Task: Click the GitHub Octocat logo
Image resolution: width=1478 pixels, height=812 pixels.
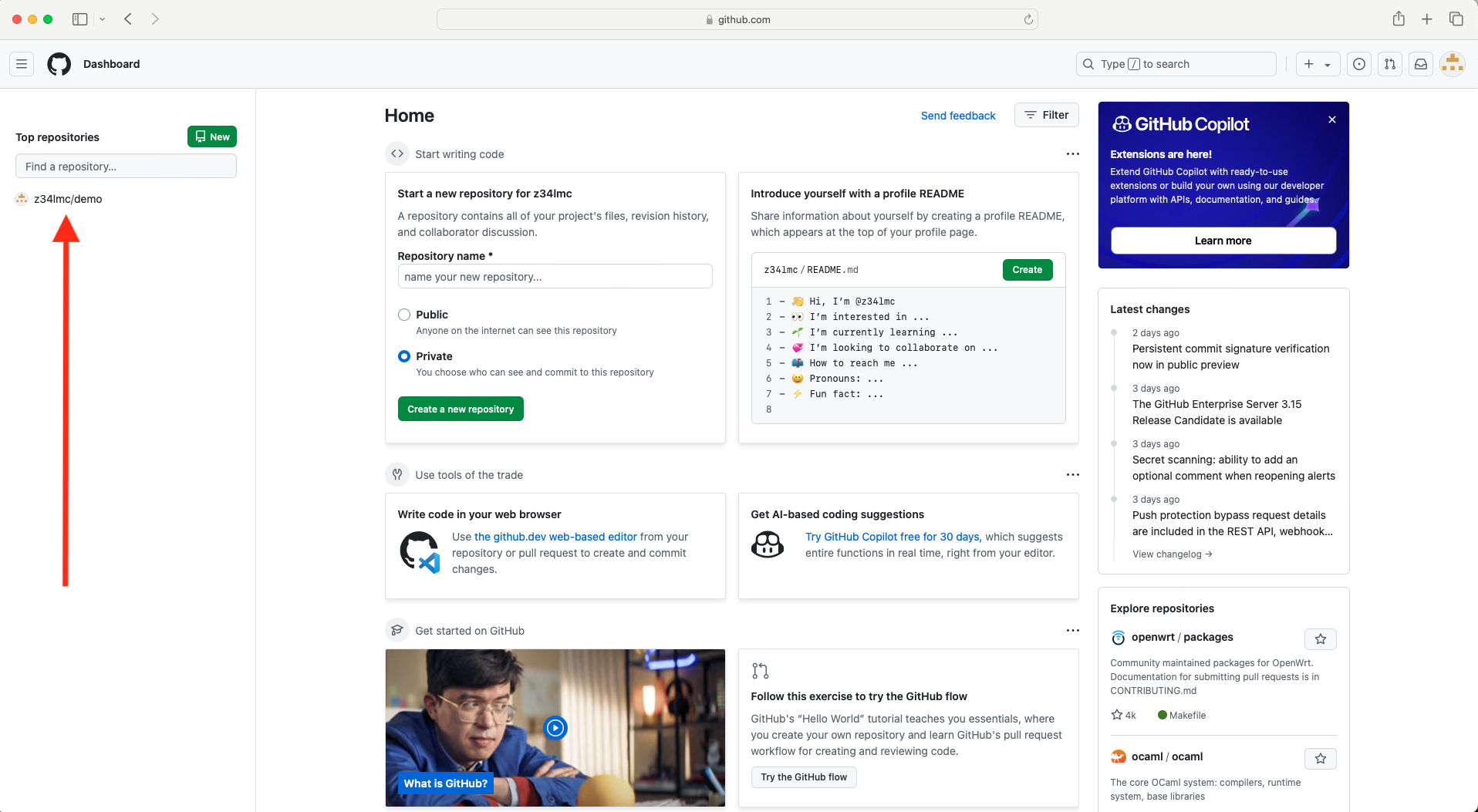Action: coord(59,64)
